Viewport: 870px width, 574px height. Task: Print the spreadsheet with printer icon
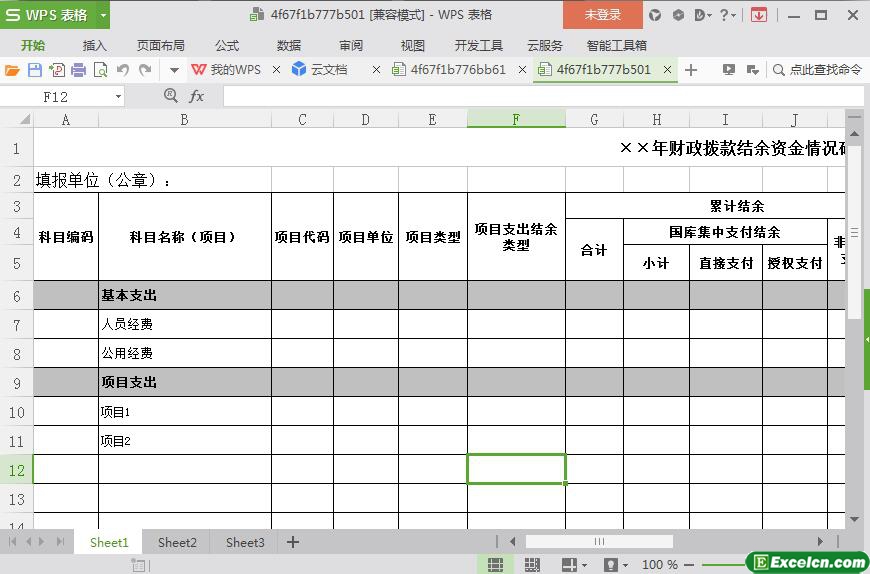tap(79, 70)
